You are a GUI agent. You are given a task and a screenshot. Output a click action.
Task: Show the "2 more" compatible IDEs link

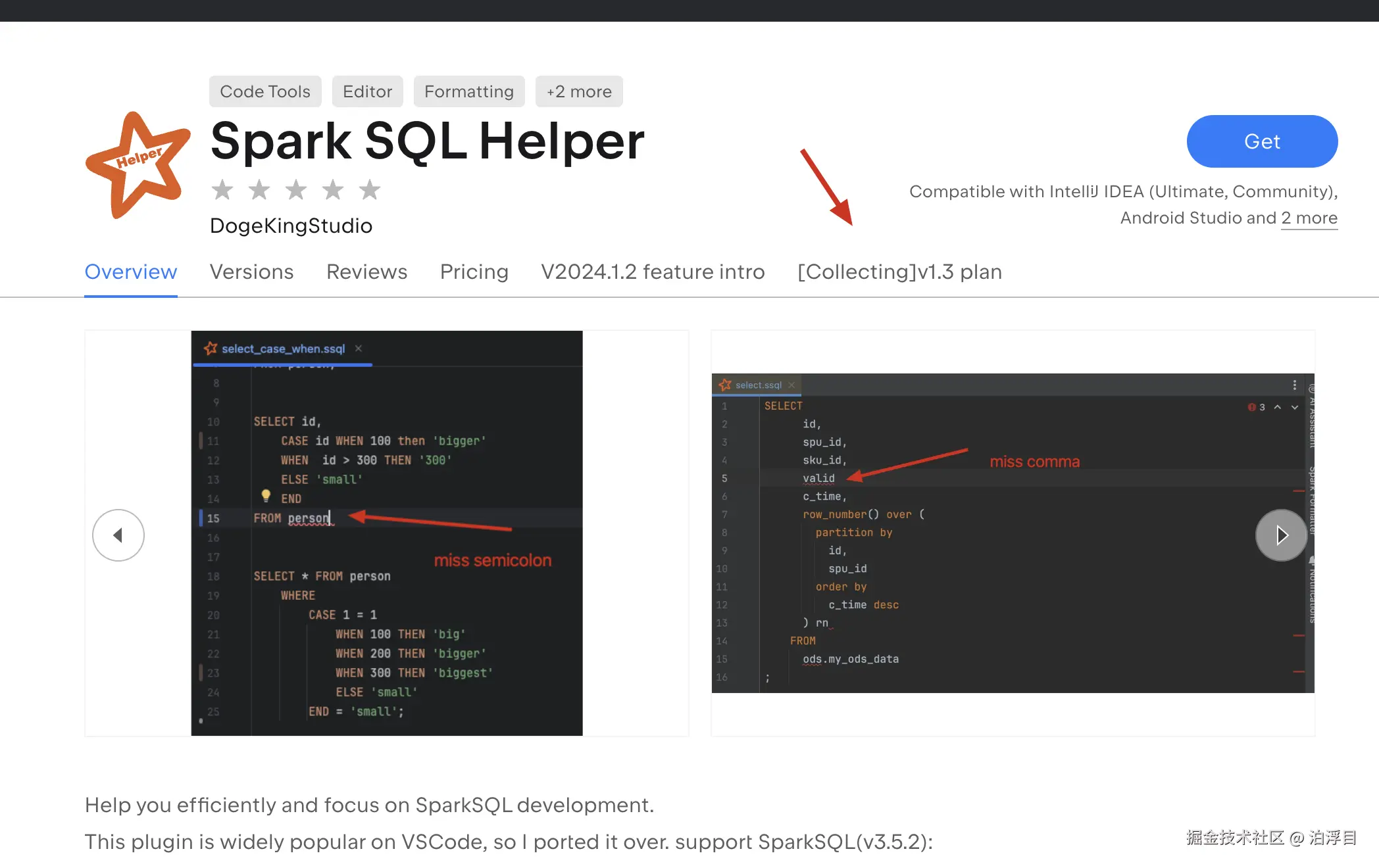[x=1309, y=218]
